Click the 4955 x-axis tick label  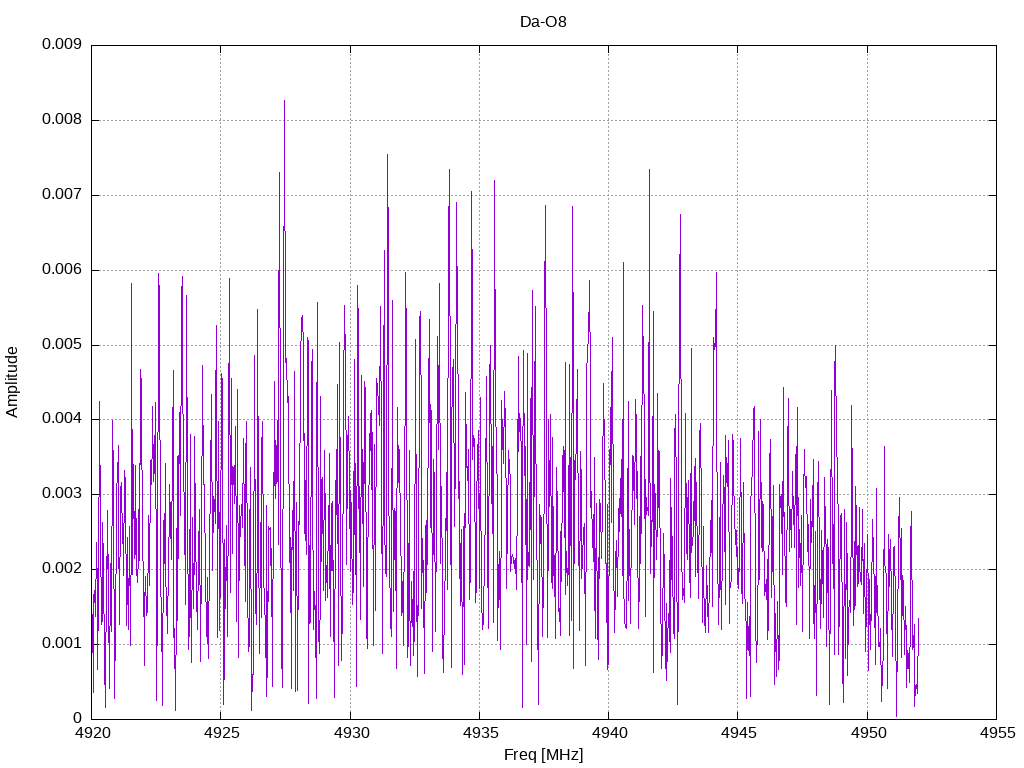point(997,733)
